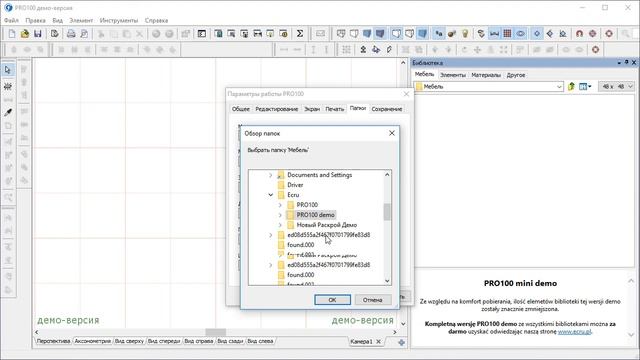The width and height of the screenshot is (640, 360).
Task: Click the red magnet snap icon
Action: tap(579, 33)
